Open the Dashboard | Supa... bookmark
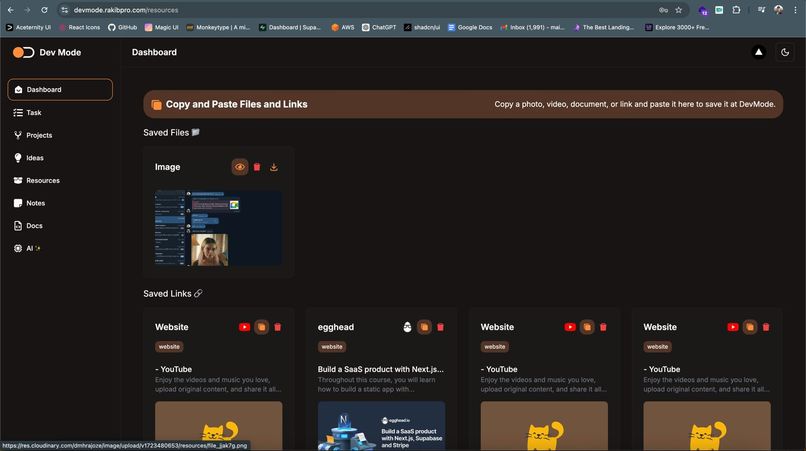Screen dimensions: 806x451 point(290,27)
